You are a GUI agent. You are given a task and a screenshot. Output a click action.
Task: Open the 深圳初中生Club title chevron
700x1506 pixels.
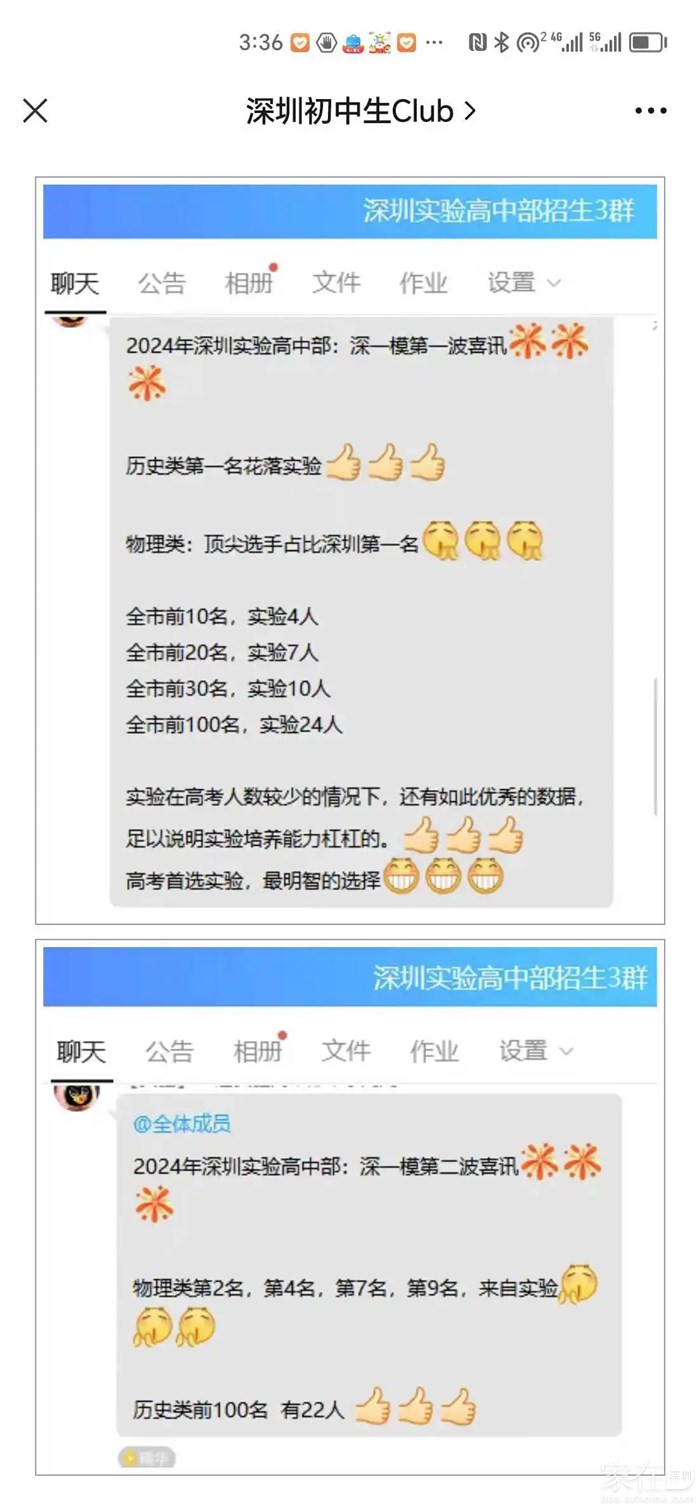469,111
